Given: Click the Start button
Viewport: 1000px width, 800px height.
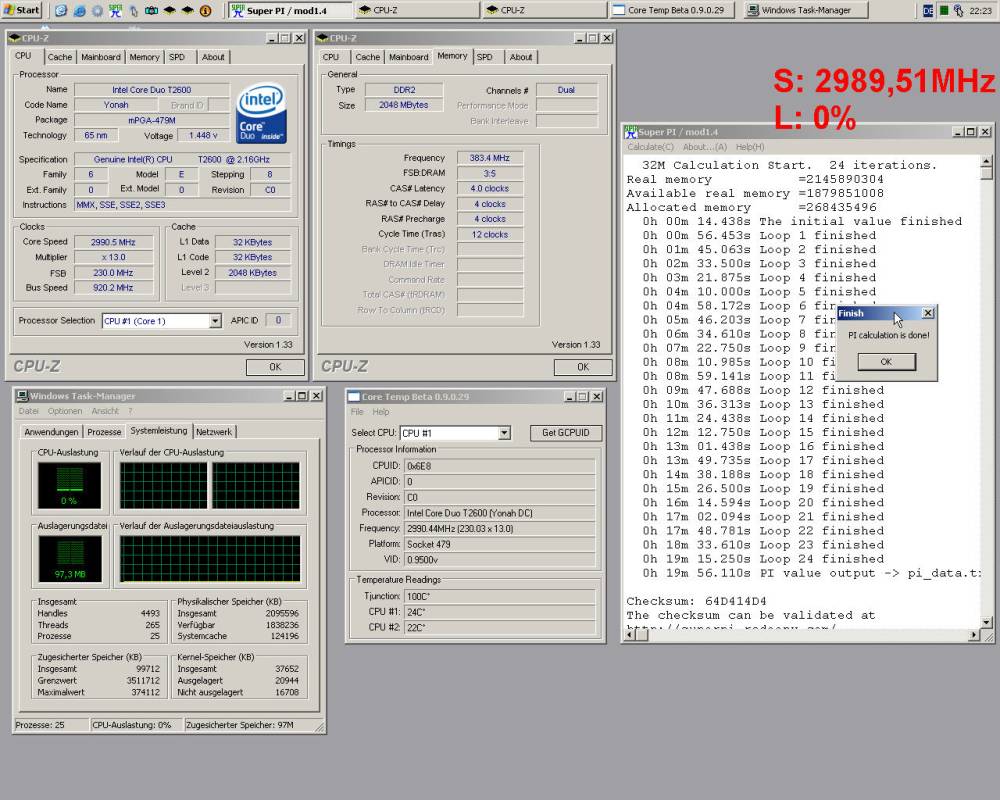Looking at the screenshot, I should [x=22, y=10].
